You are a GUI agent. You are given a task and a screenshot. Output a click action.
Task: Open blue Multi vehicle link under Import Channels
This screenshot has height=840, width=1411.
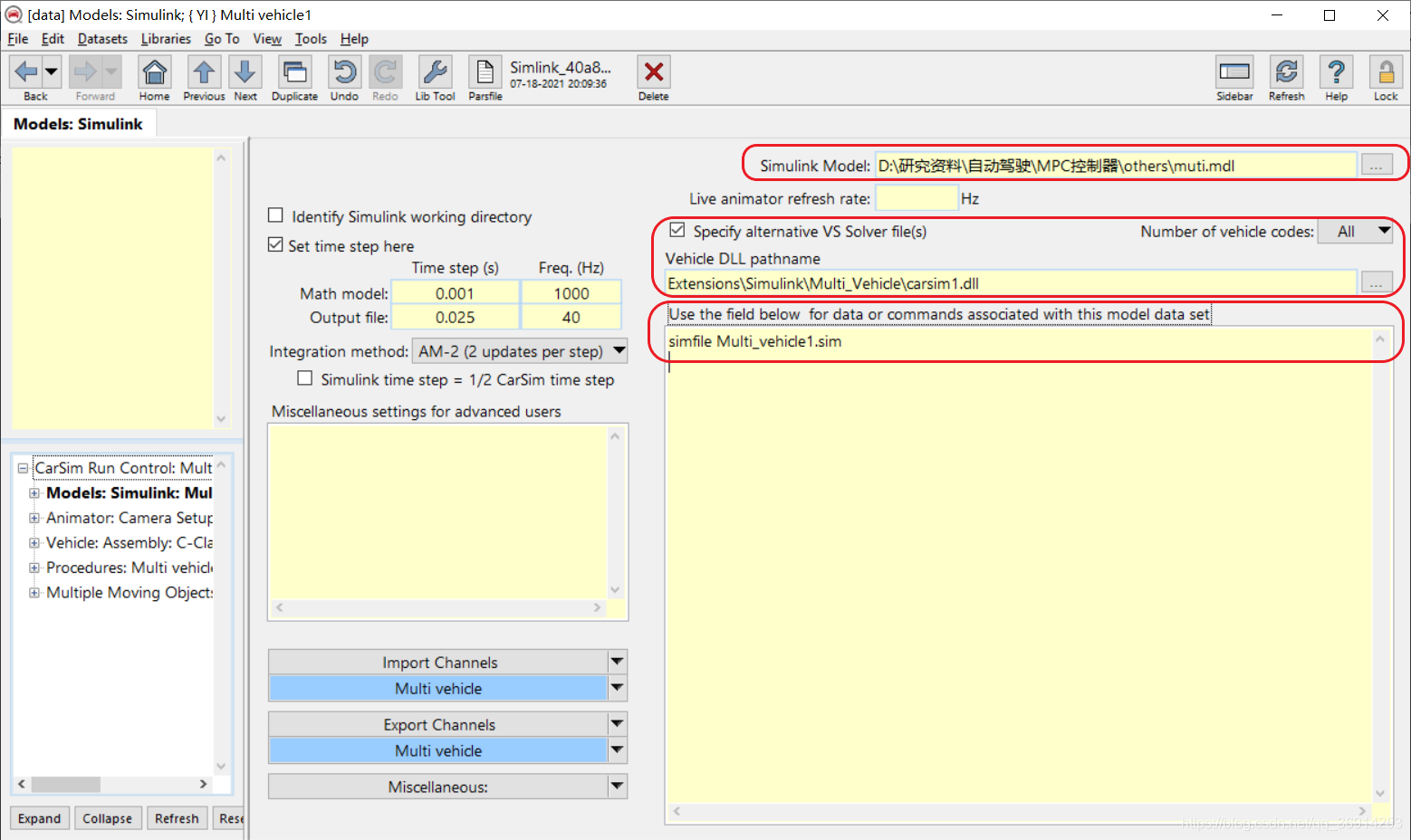click(438, 689)
